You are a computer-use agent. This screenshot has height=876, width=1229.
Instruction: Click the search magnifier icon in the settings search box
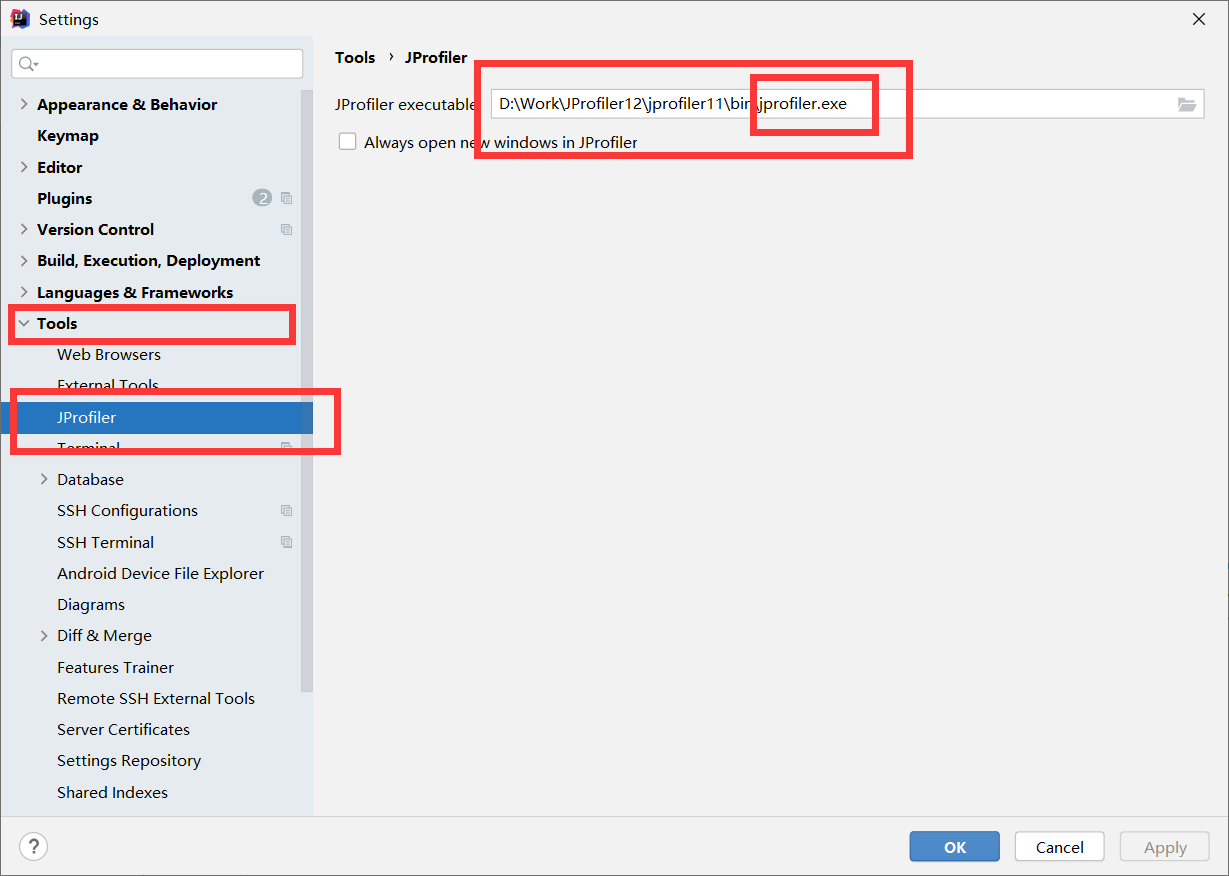(26, 64)
